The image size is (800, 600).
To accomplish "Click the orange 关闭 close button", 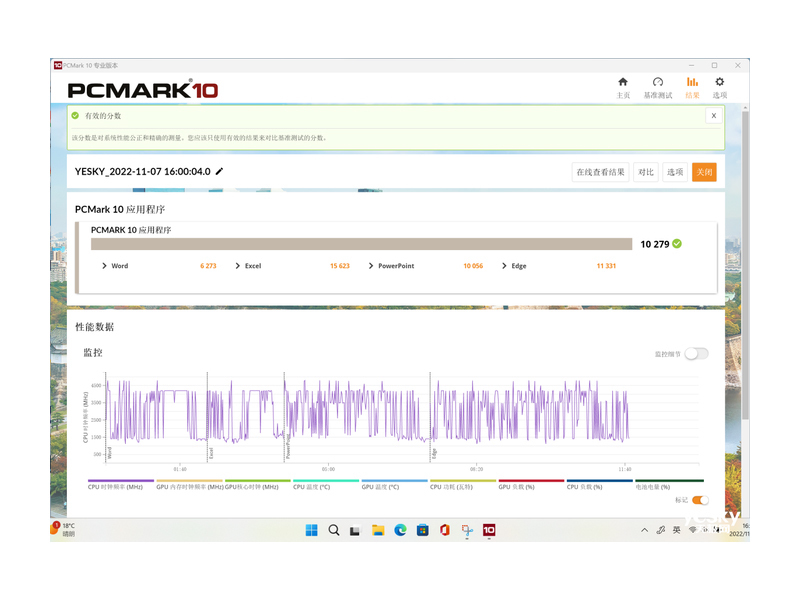I will point(704,172).
